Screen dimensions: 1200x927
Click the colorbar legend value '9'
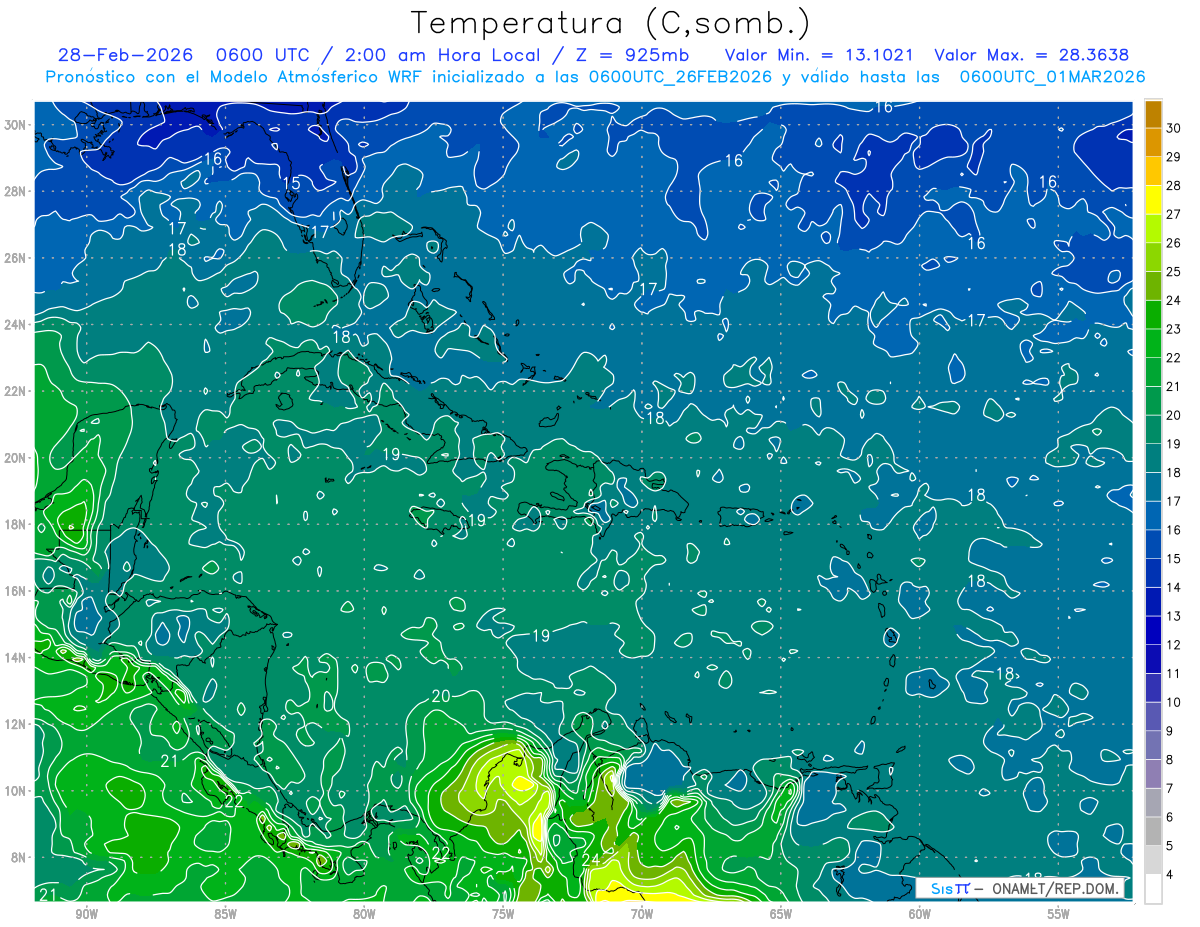point(1169,731)
